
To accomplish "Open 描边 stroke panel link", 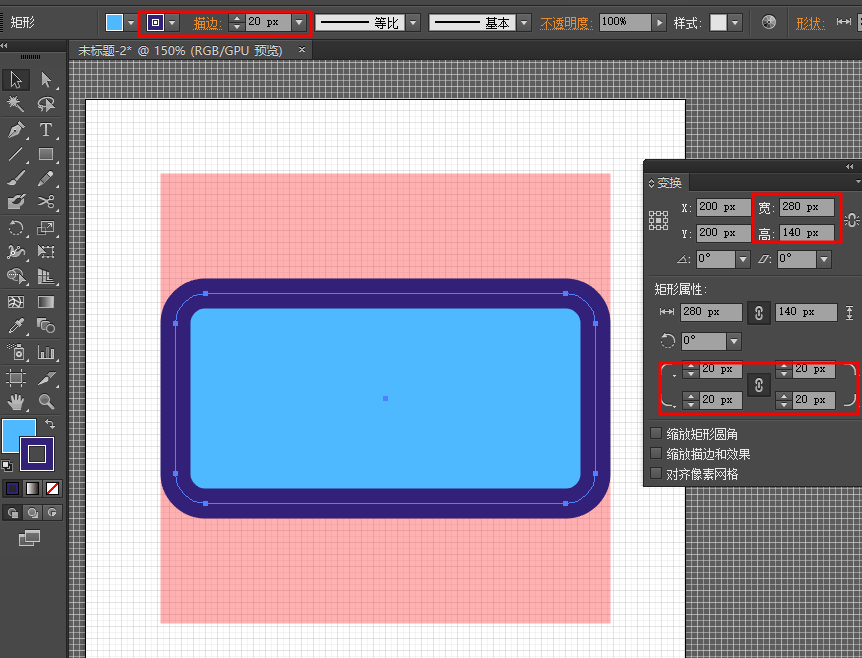I will pyautogui.click(x=207, y=23).
